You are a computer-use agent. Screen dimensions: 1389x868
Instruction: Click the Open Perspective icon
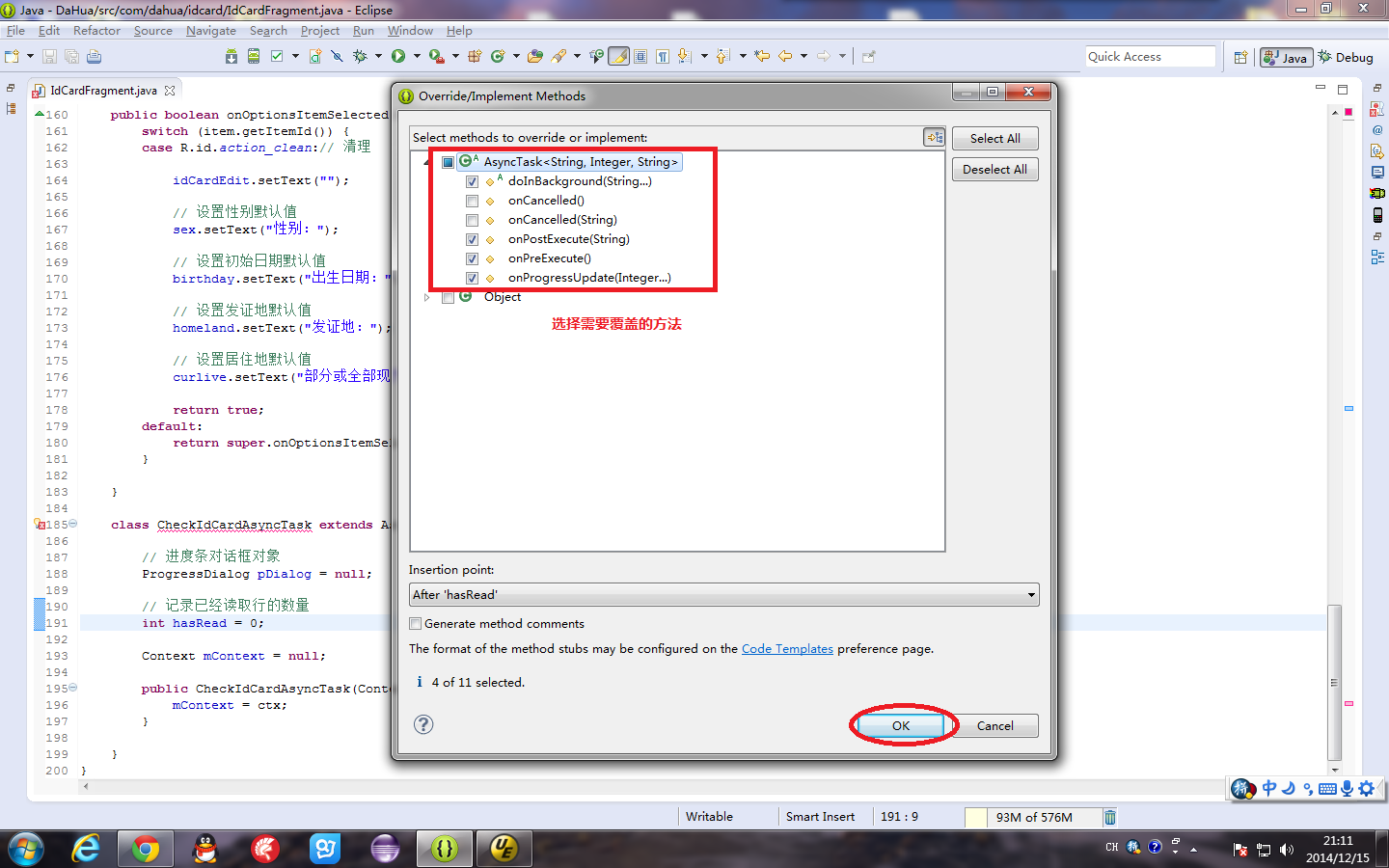(1240, 58)
